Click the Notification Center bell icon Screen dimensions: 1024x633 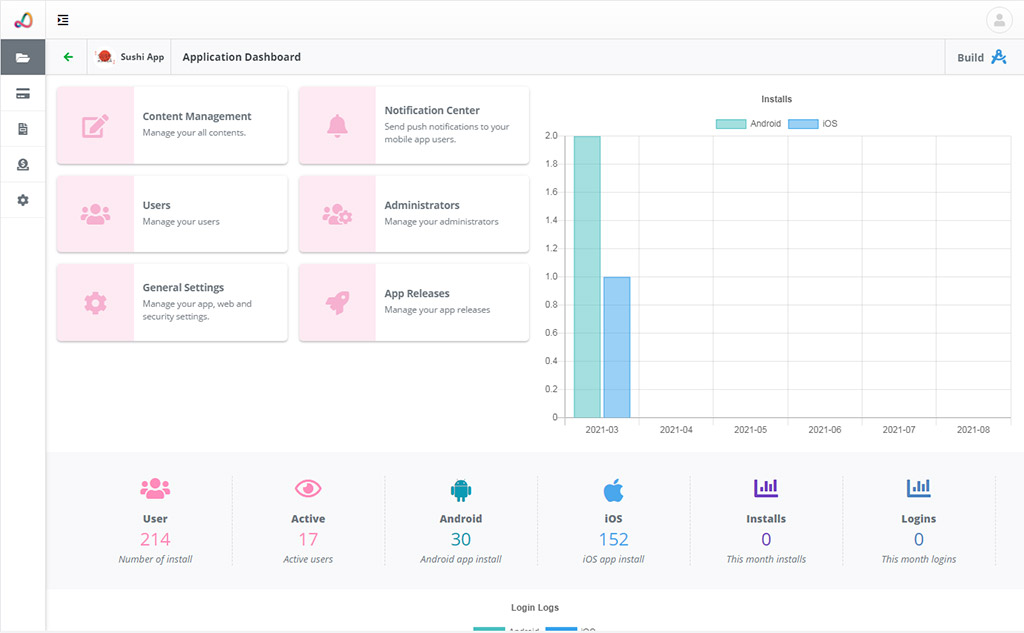point(337,125)
